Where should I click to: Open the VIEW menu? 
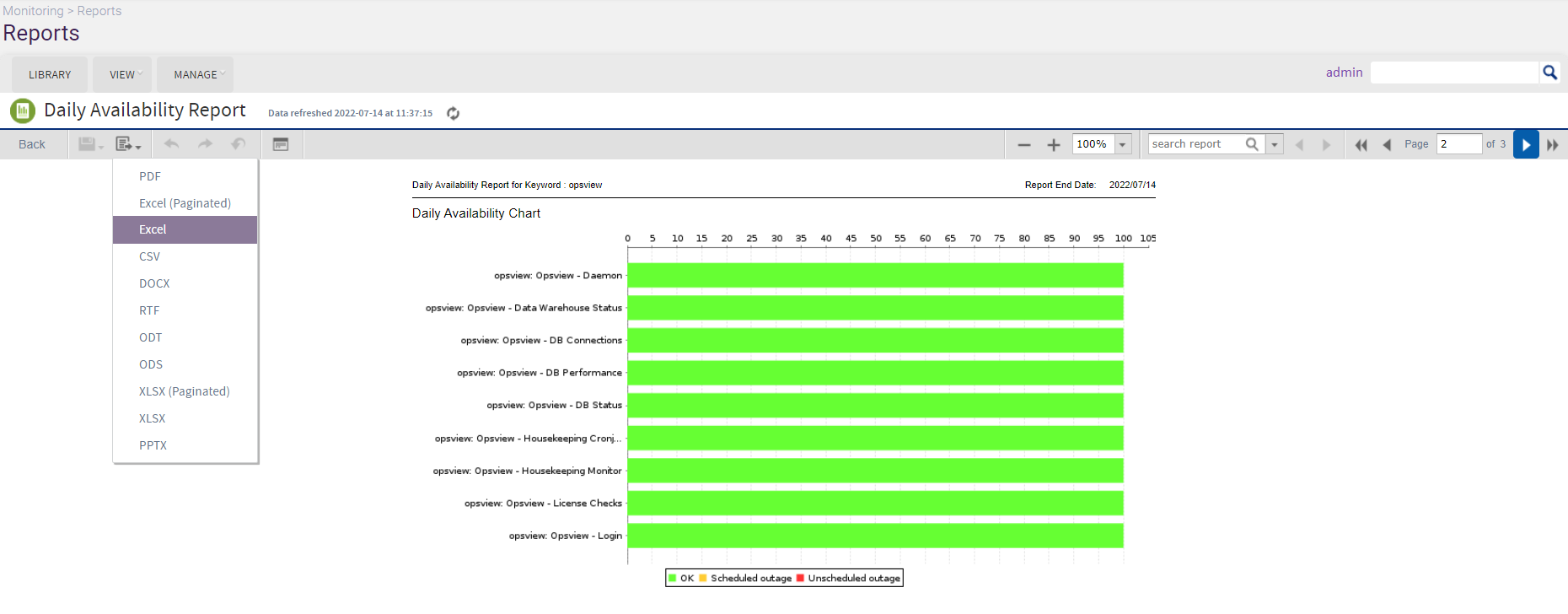pos(122,75)
